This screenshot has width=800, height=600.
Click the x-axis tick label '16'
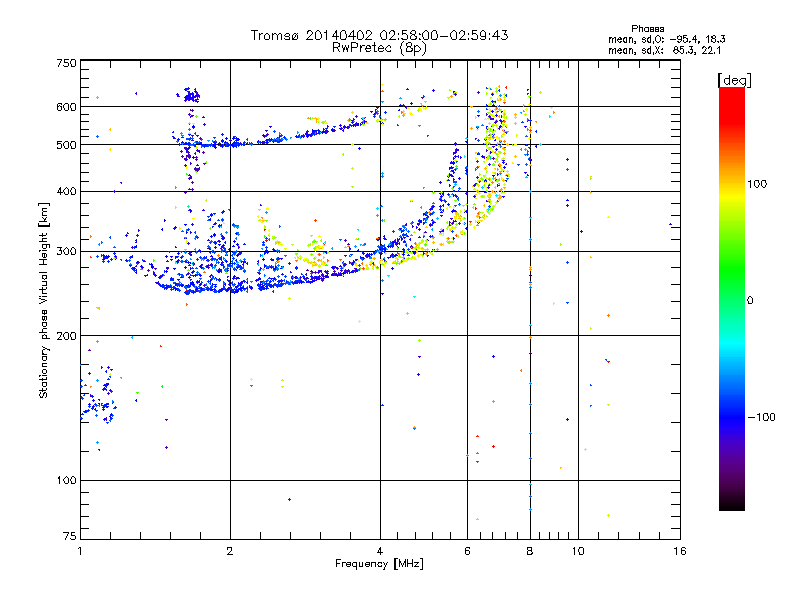click(x=680, y=551)
